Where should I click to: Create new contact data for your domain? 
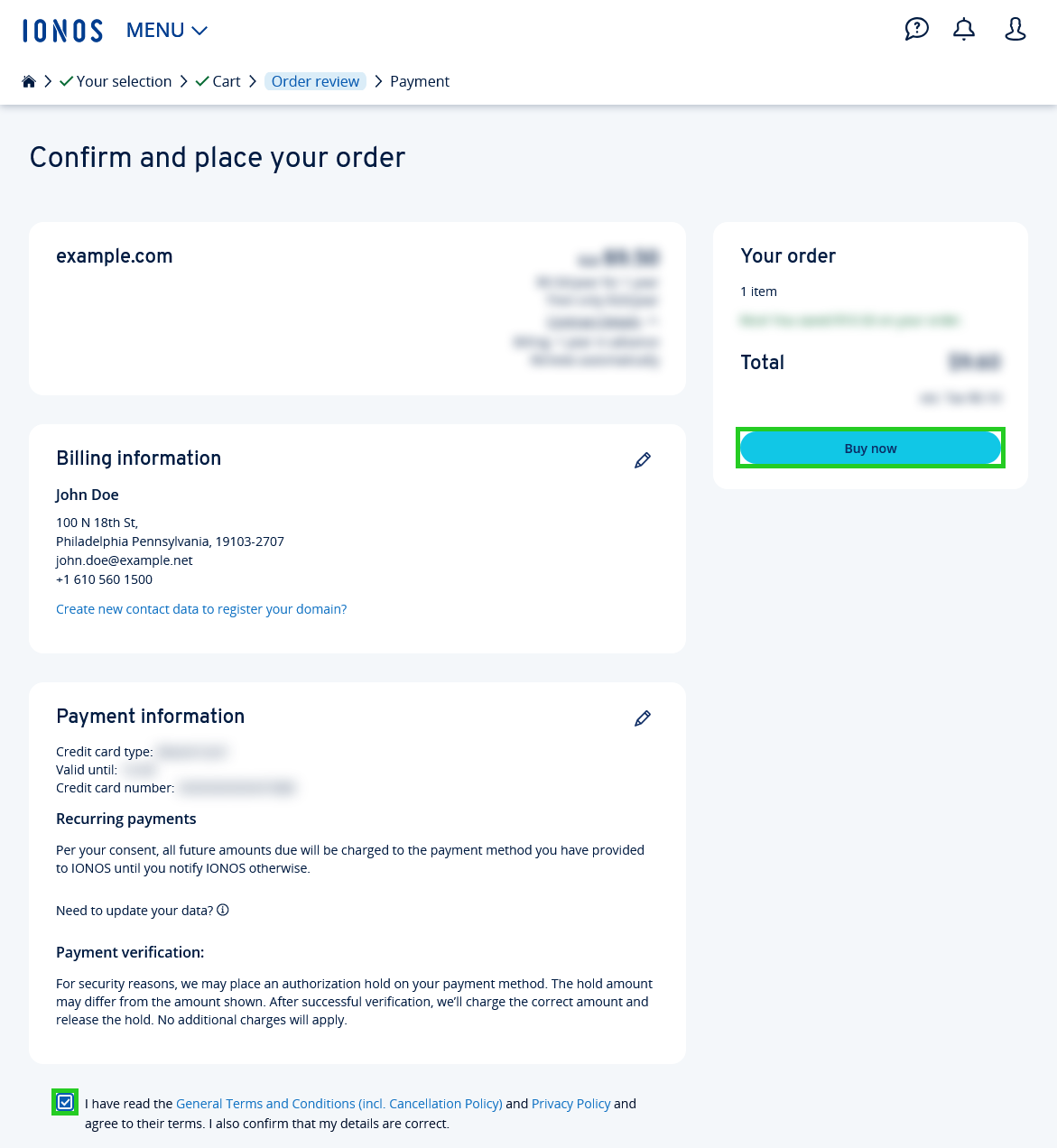point(201,608)
